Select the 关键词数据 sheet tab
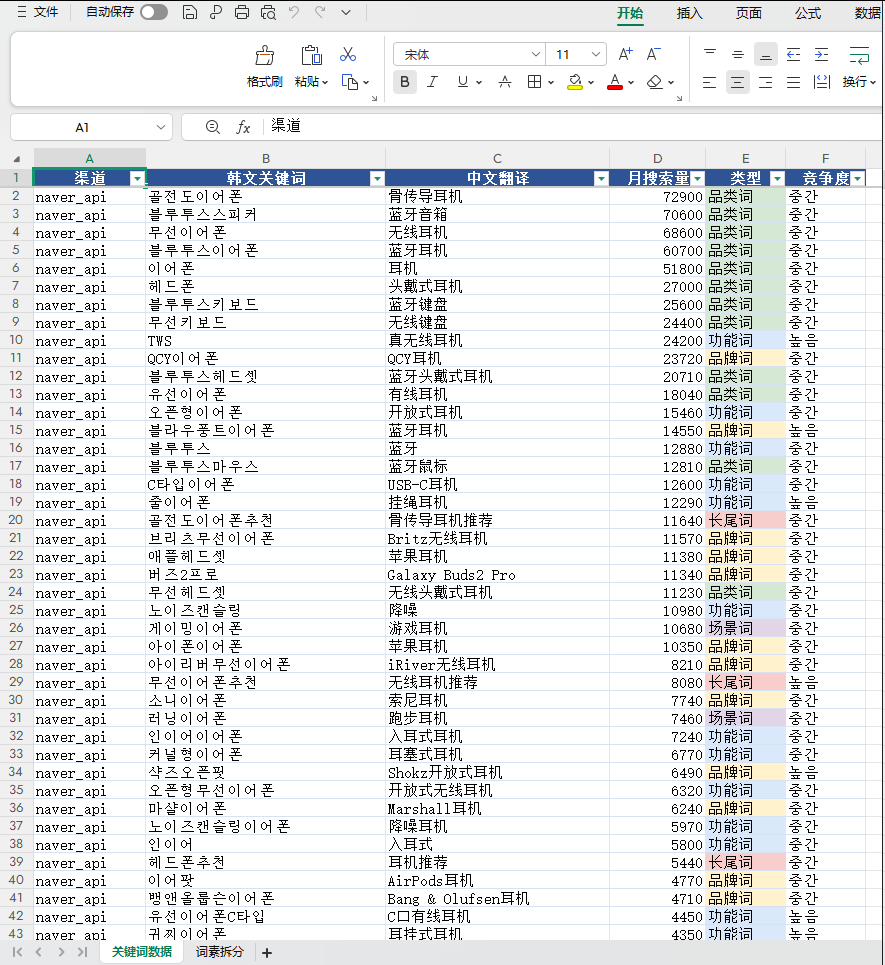The image size is (885, 965). [x=142, y=951]
